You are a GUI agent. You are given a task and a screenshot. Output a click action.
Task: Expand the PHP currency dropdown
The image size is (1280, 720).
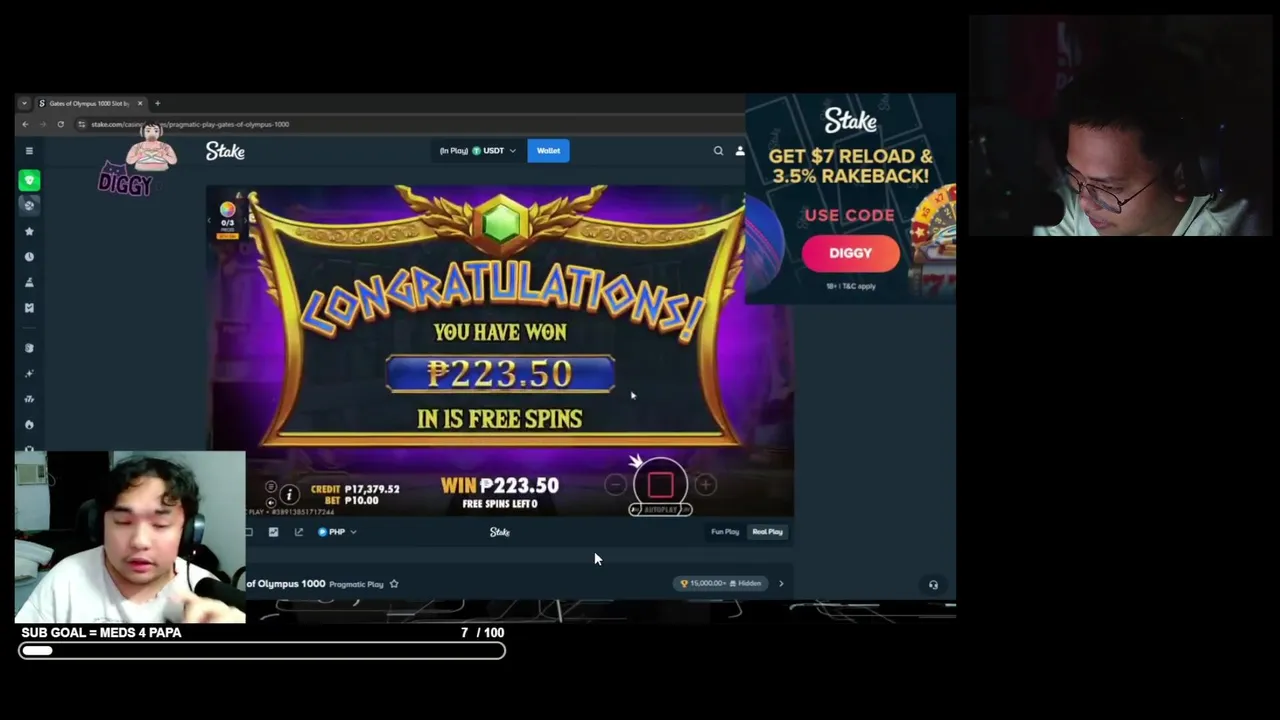coord(337,532)
